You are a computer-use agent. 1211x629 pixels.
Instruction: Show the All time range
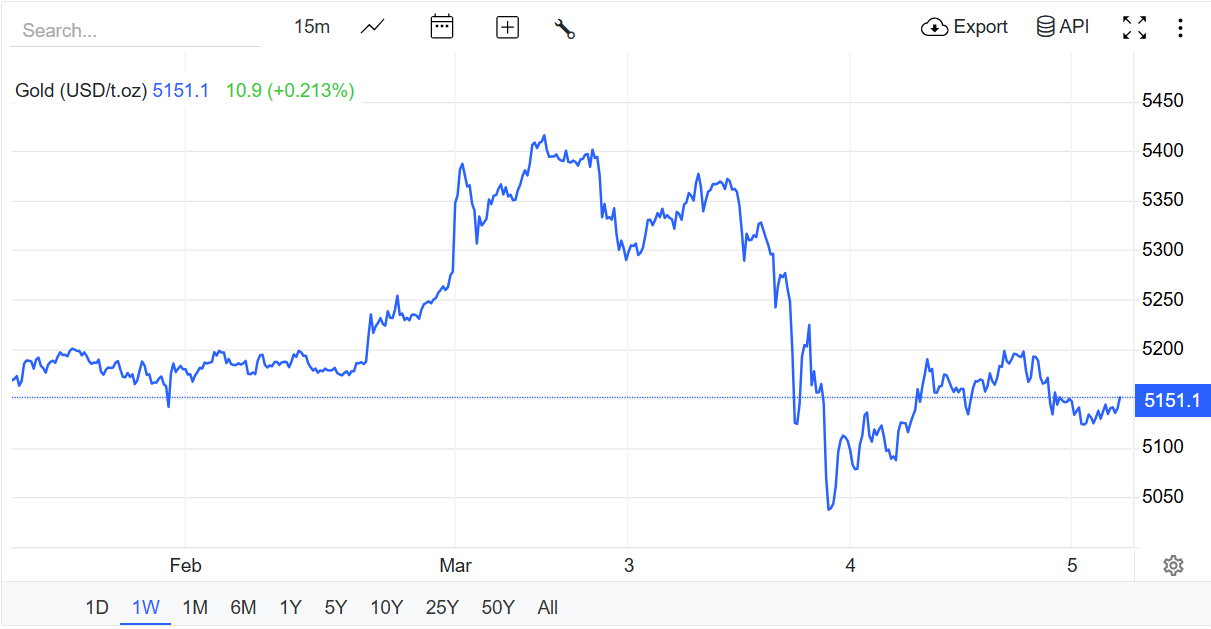click(547, 607)
